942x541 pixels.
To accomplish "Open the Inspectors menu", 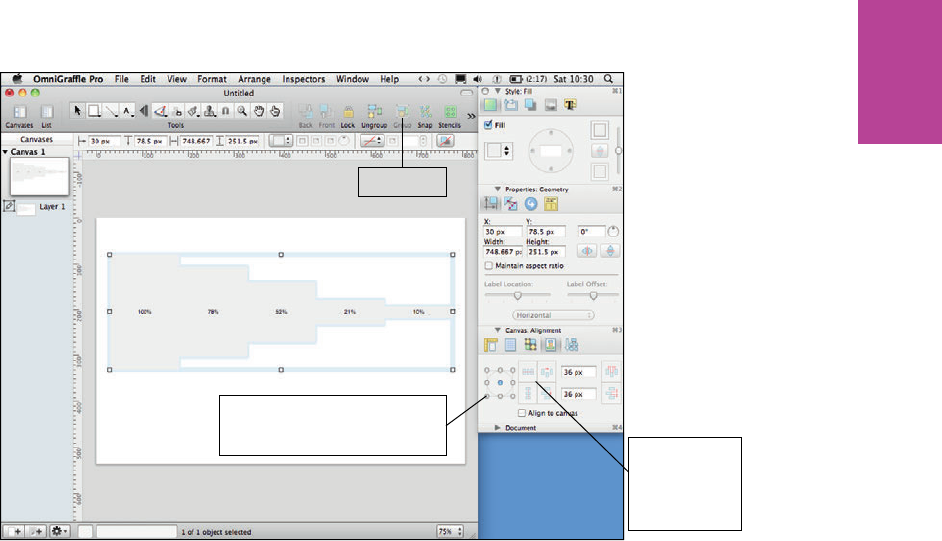I will [303, 79].
